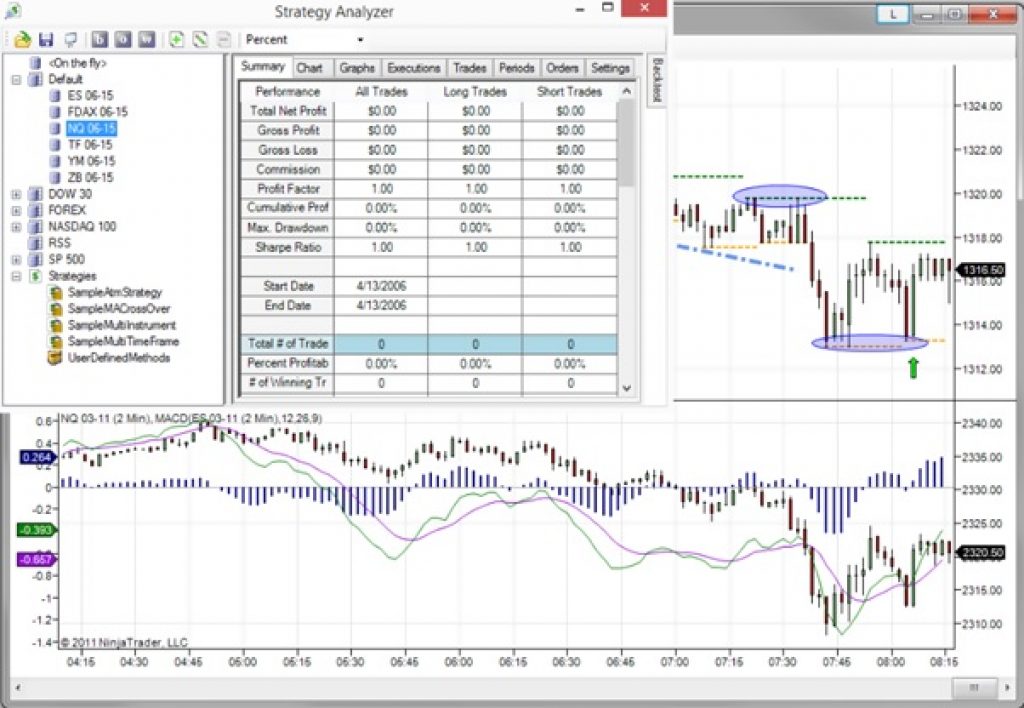This screenshot has height=708, width=1024.
Task: Select ES 06-15 instrument
Action: coord(90,95)
